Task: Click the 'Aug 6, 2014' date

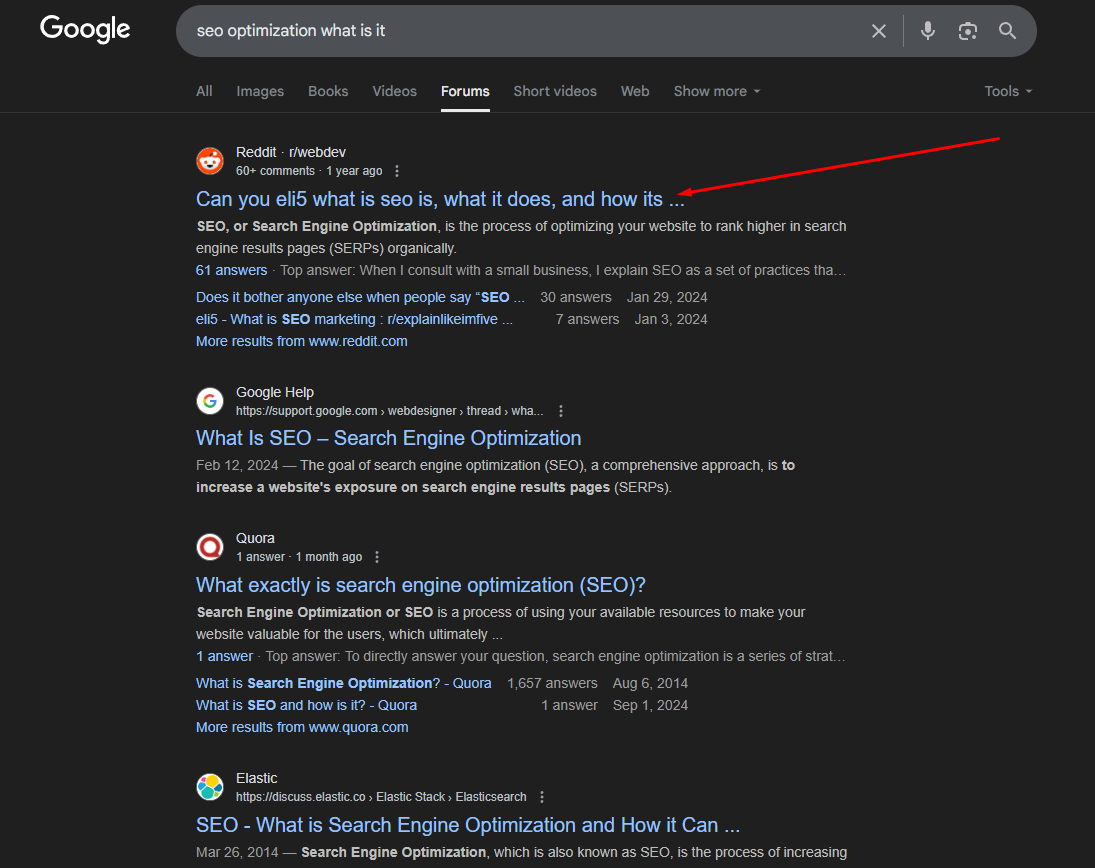Action: (650, 684)
